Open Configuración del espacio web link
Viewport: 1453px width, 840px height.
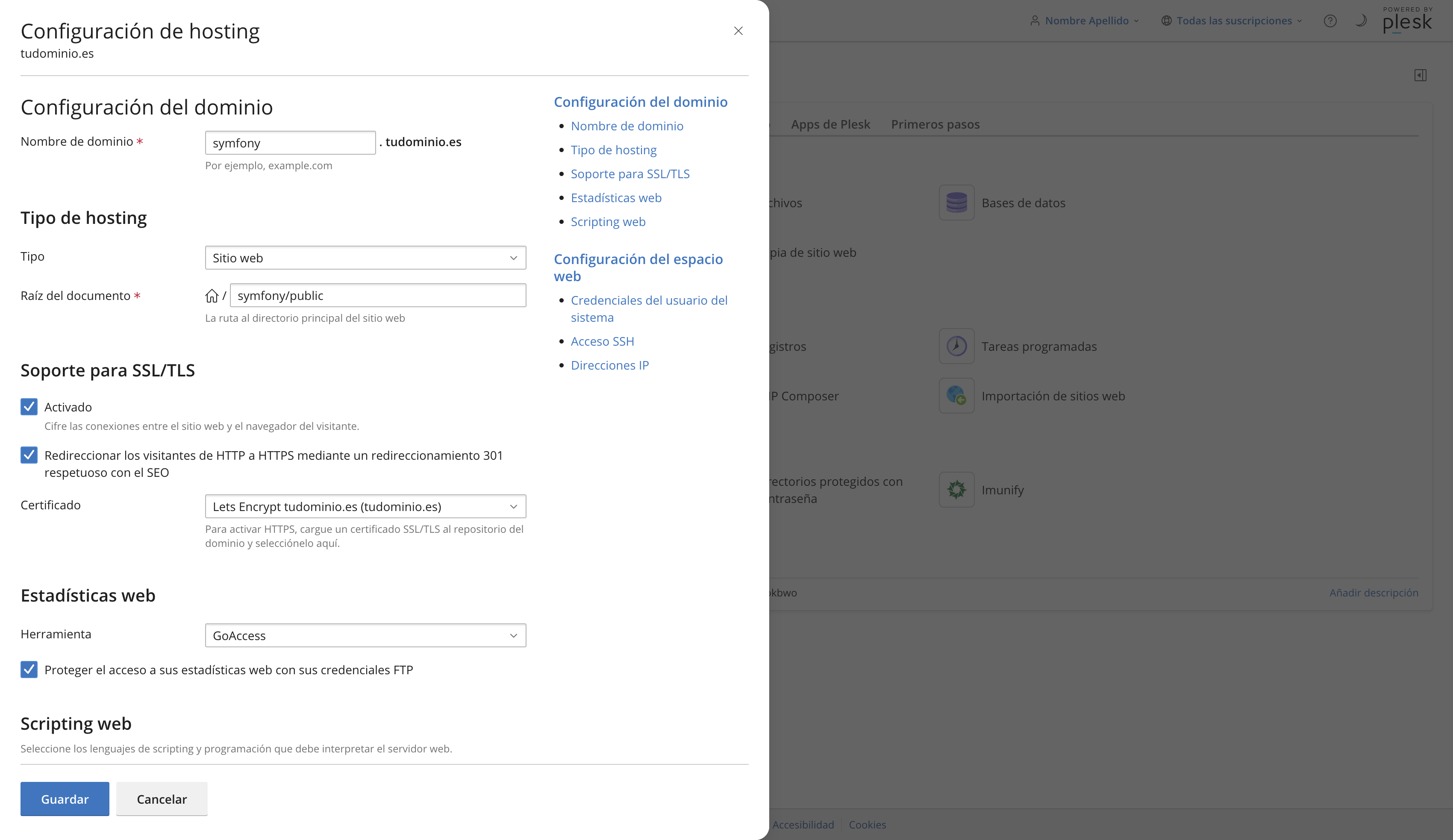coord(638,267)
